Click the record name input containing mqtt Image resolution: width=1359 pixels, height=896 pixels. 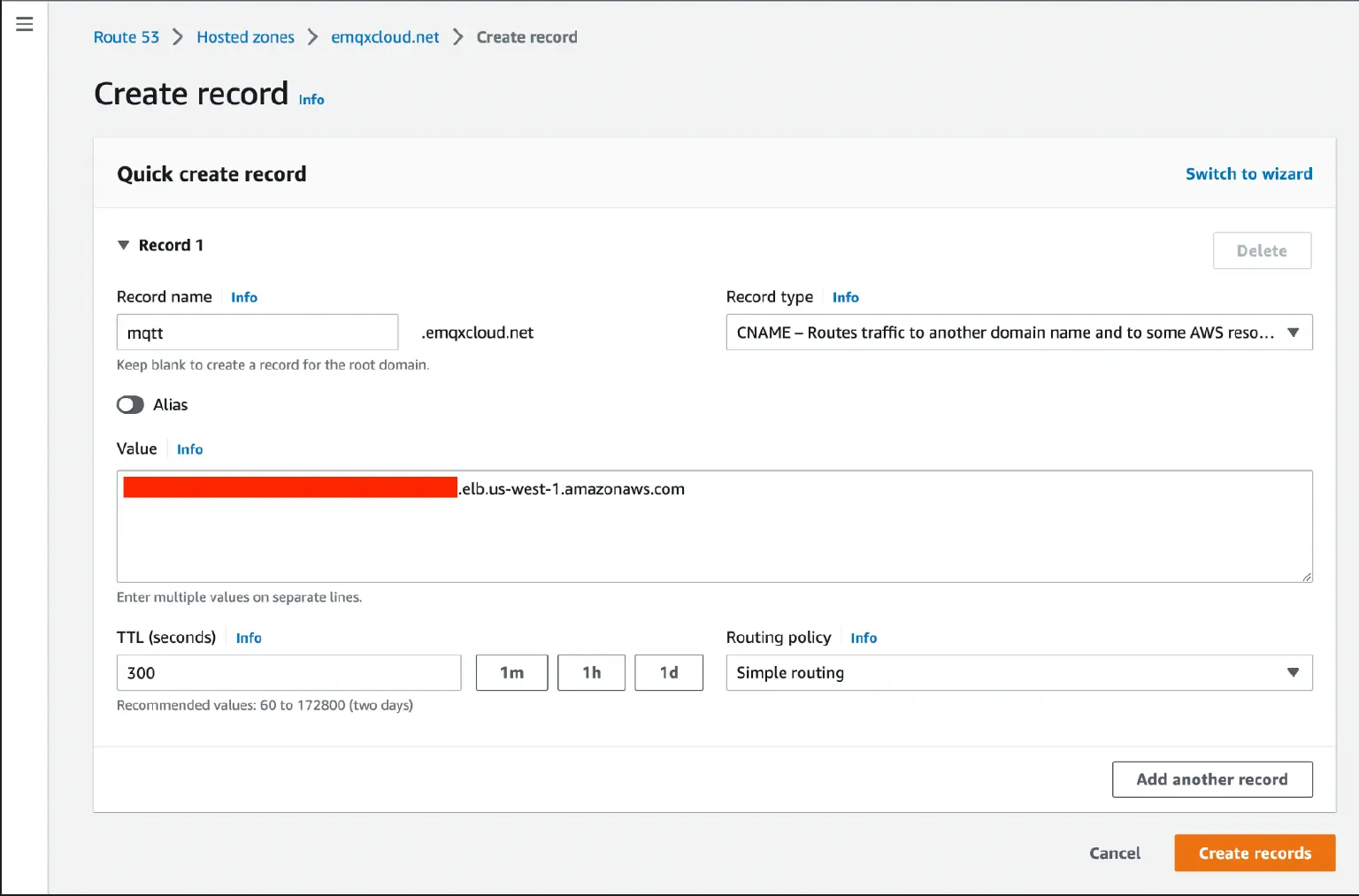(257, 332)
